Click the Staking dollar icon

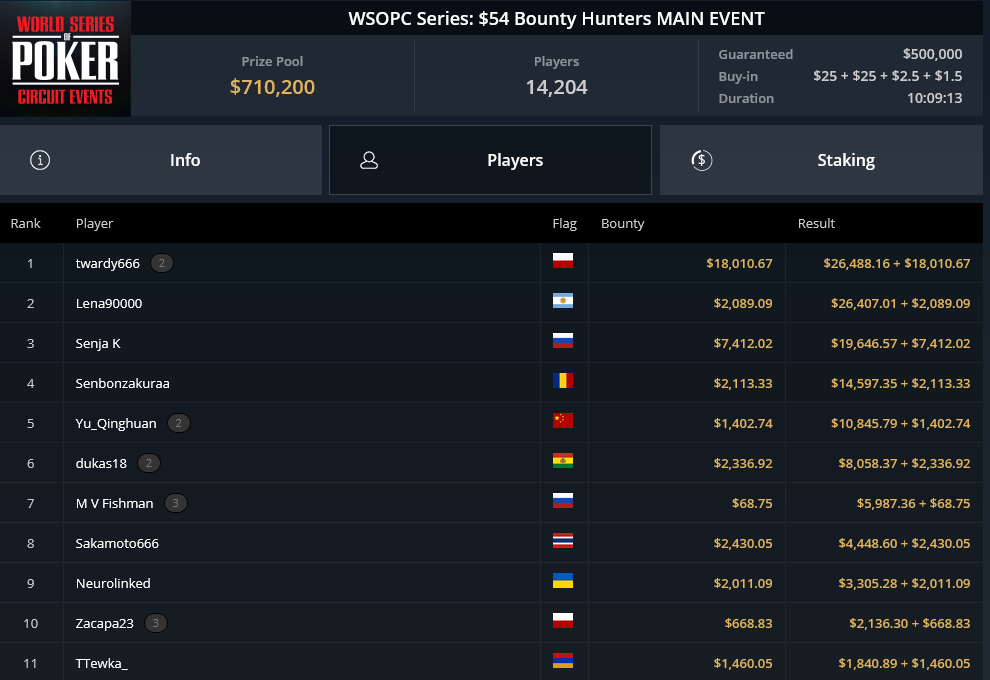coord(701,160)
